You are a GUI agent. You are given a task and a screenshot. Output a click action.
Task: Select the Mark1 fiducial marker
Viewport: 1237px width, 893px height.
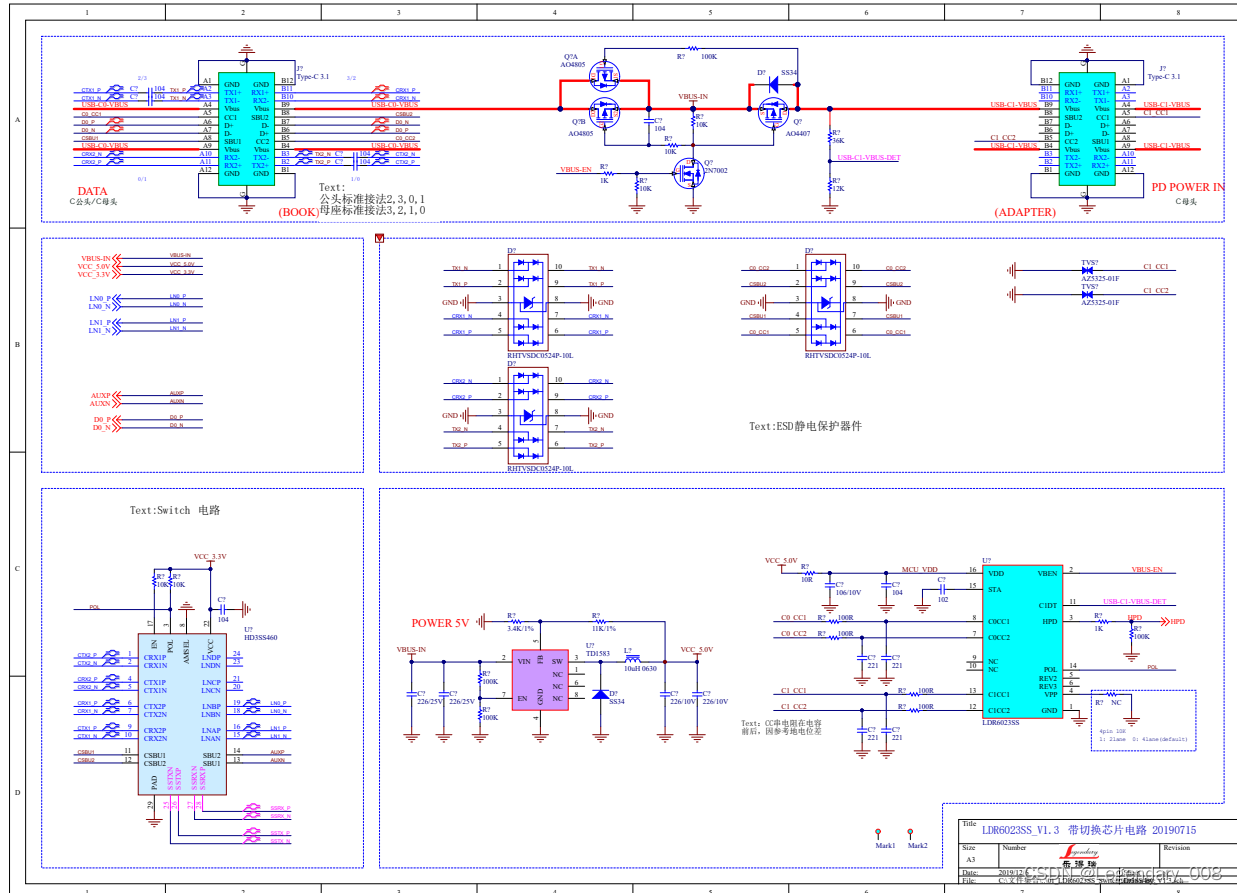[879, 832]
